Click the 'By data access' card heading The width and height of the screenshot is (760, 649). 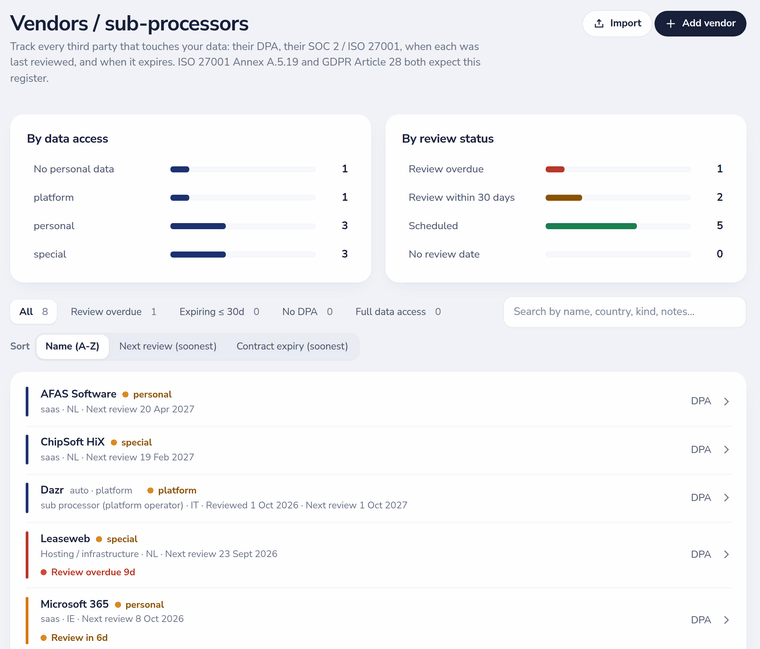click(x=67, y=139)
